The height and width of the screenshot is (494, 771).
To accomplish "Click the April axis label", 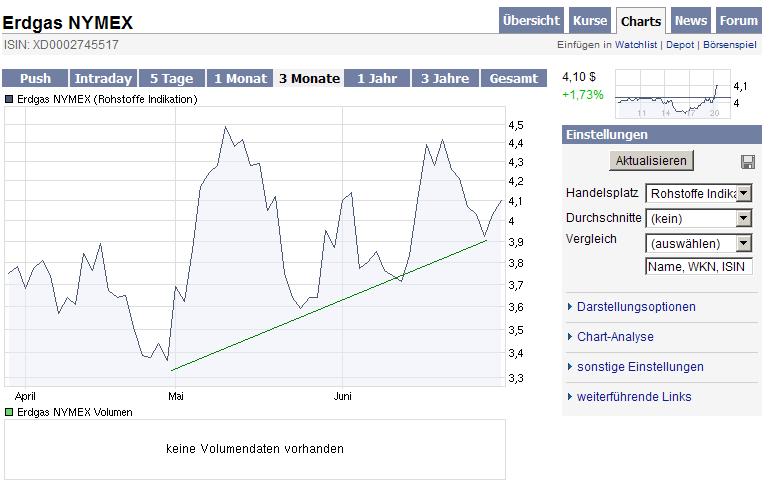I will click(x=25, y=396).
